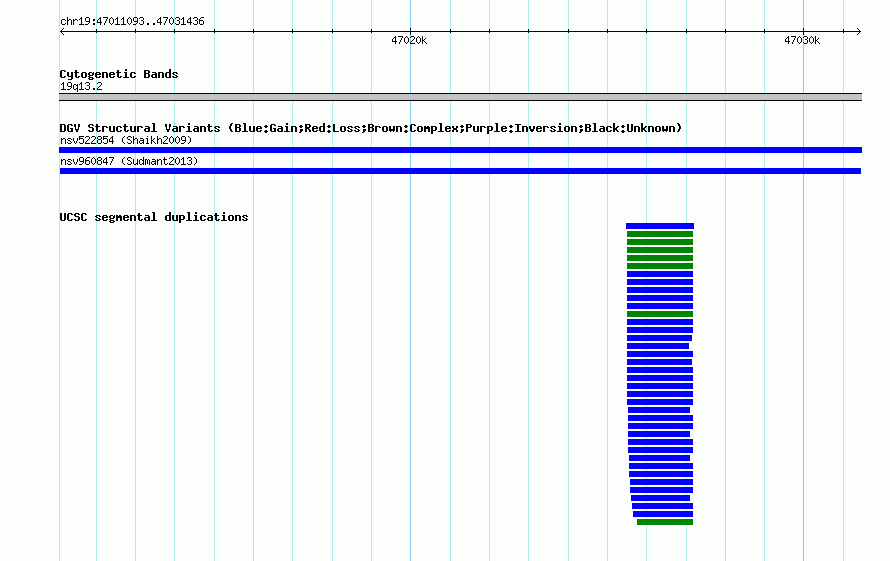Click the nsv522854 (Shaikh2009) variant bar
Viewport: 890px width, 561px height.
coord(460,150)
